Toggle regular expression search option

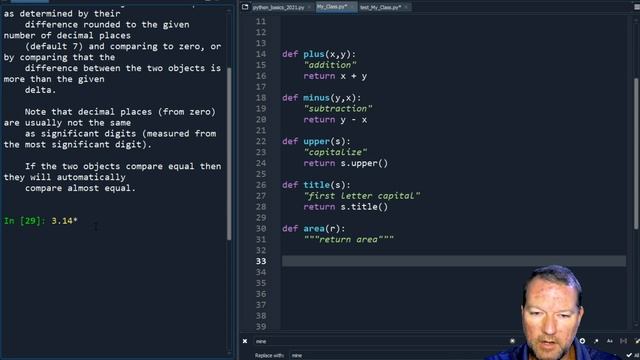(596, 341)
